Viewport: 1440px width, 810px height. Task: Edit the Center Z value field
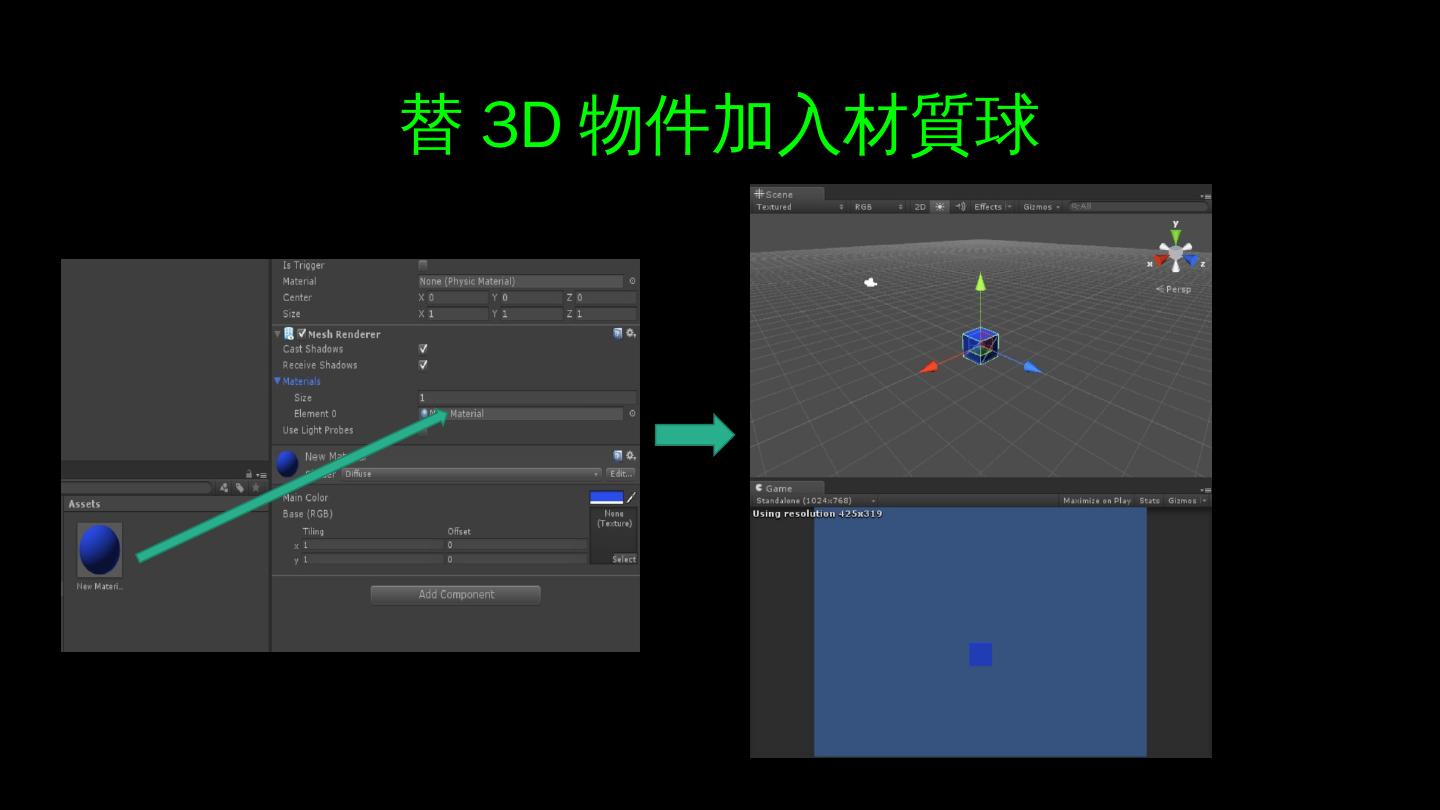coord(605,298)
